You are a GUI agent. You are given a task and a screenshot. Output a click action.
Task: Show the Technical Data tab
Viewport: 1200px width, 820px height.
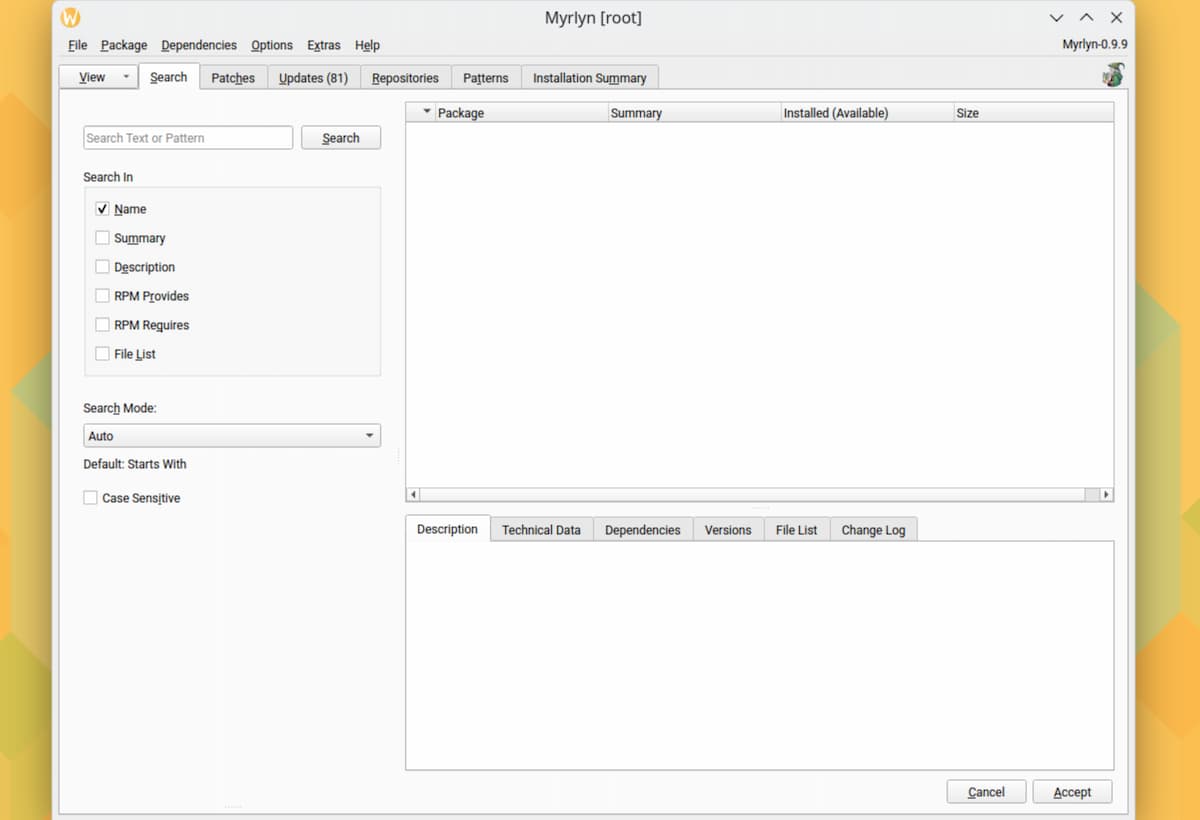pyautogui.click(x=541, y=530)
